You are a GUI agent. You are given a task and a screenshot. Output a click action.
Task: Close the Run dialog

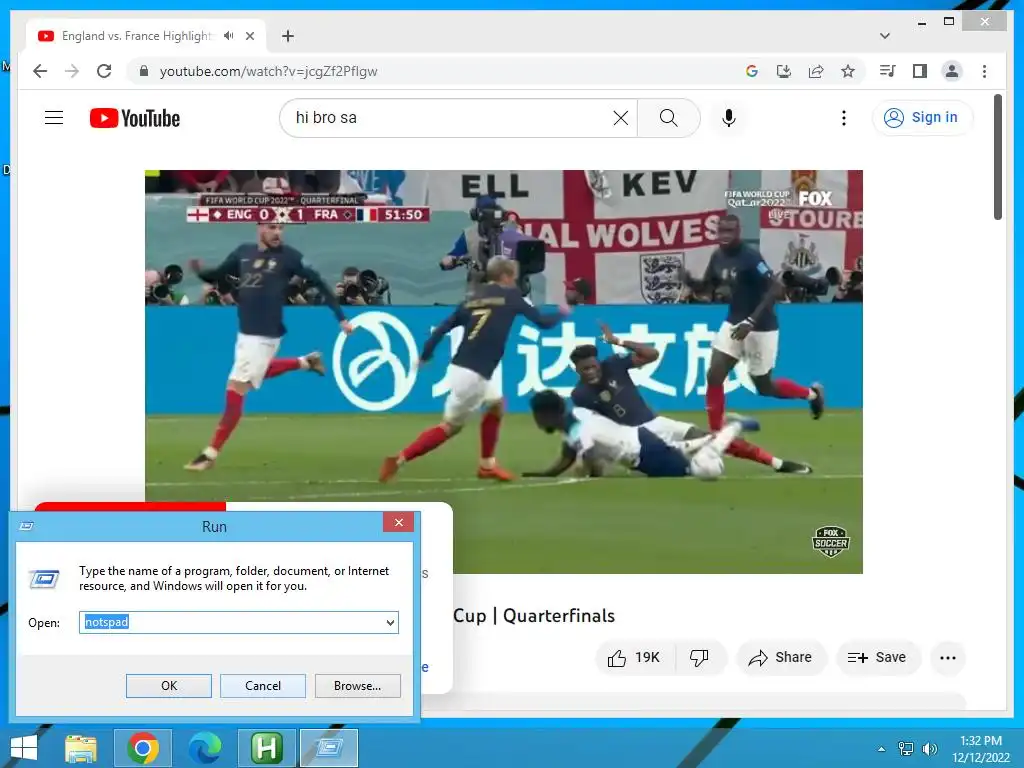pyautogui.click(x=398, y=522)
